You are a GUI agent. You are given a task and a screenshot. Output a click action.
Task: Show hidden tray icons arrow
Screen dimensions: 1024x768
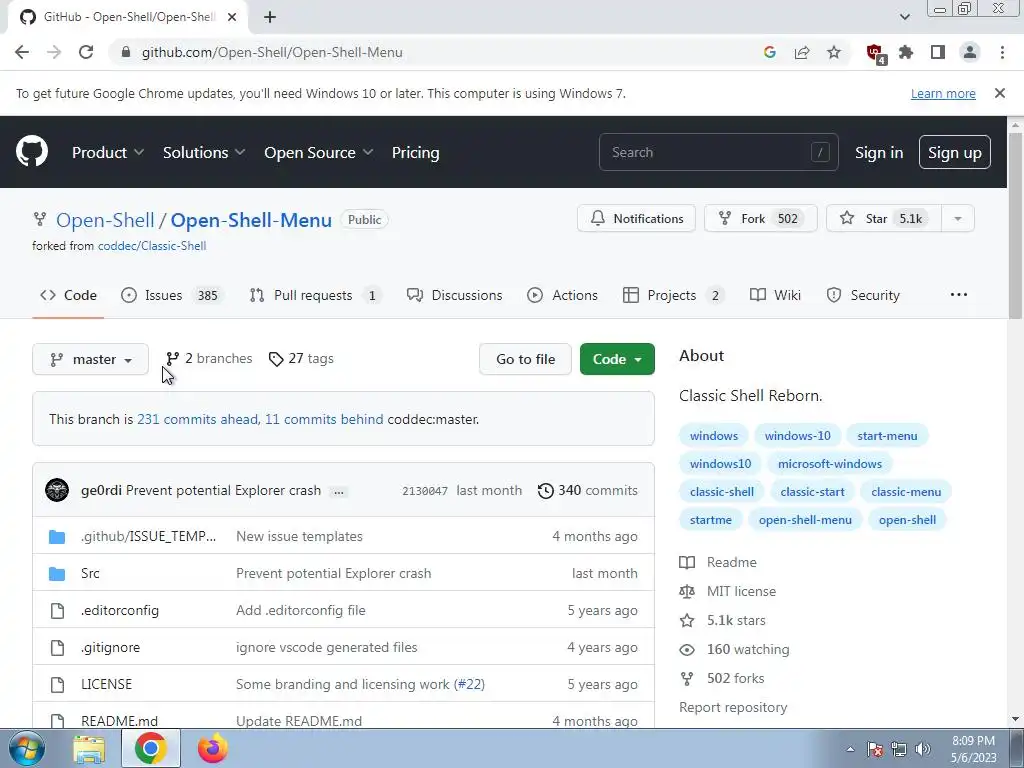coord(850,749)
